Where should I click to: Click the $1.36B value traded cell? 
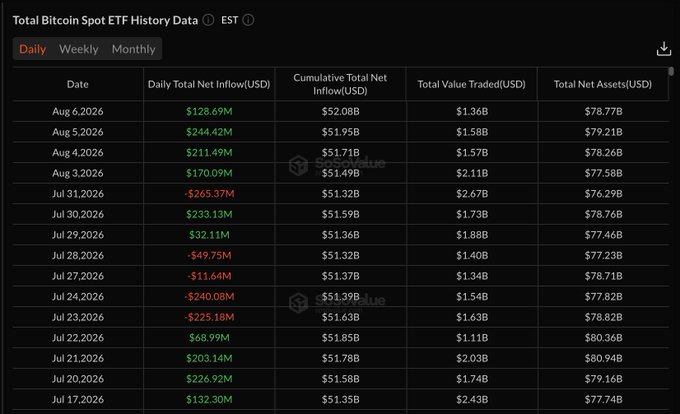(472, 111)
